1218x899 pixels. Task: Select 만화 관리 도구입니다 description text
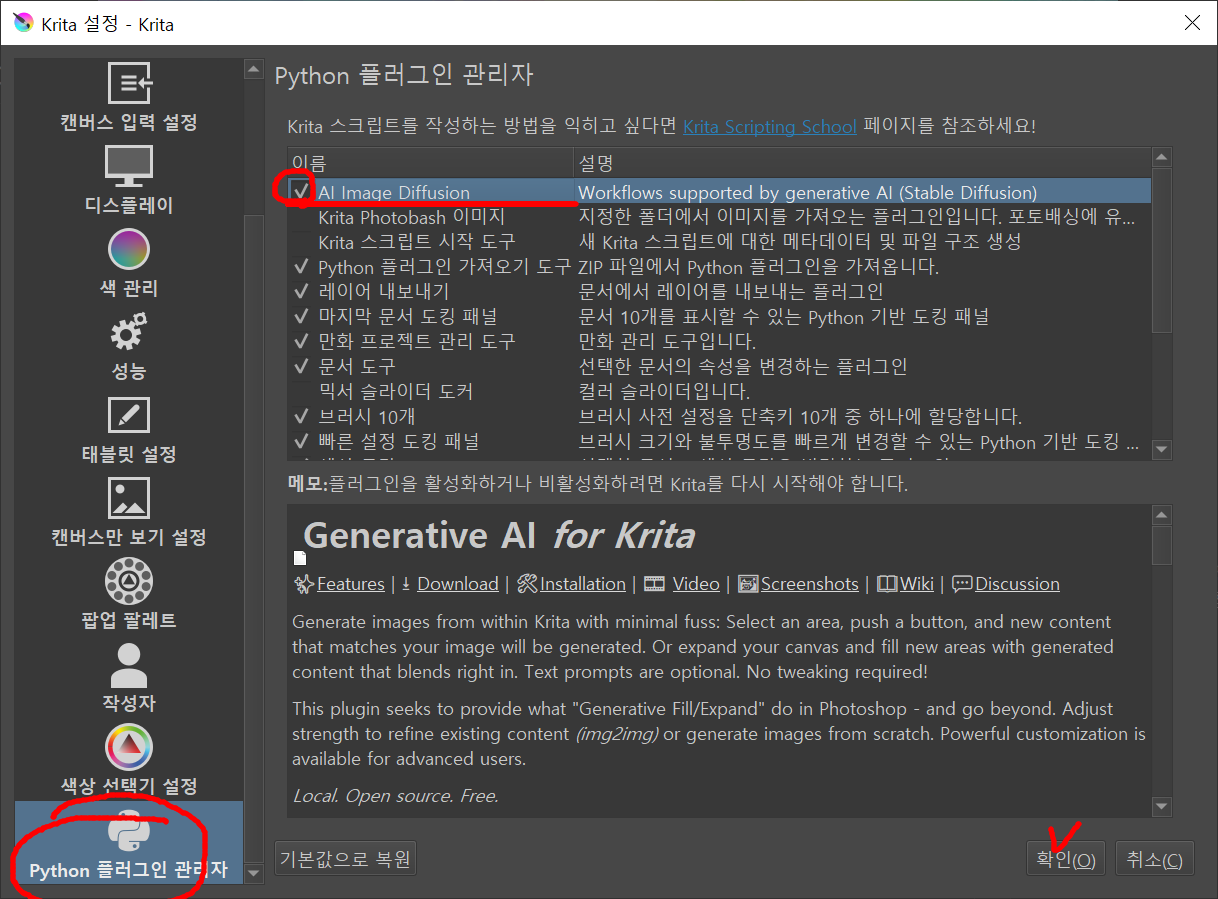[668, 341]
